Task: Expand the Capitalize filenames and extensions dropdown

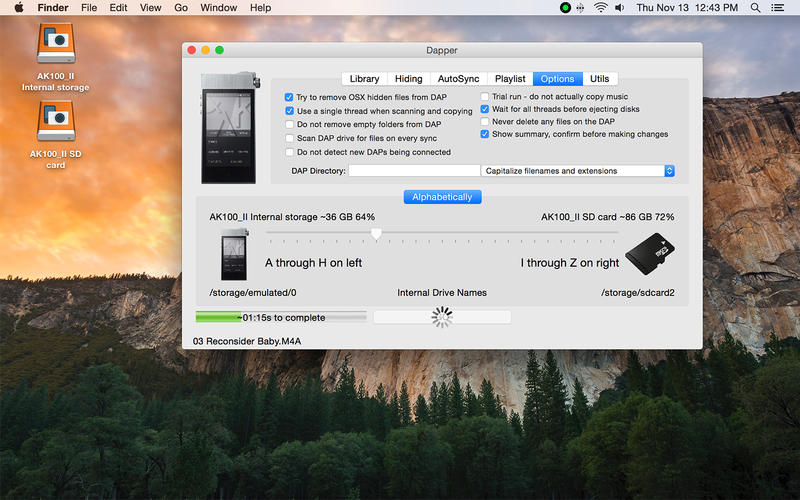Action: [578, 171]
